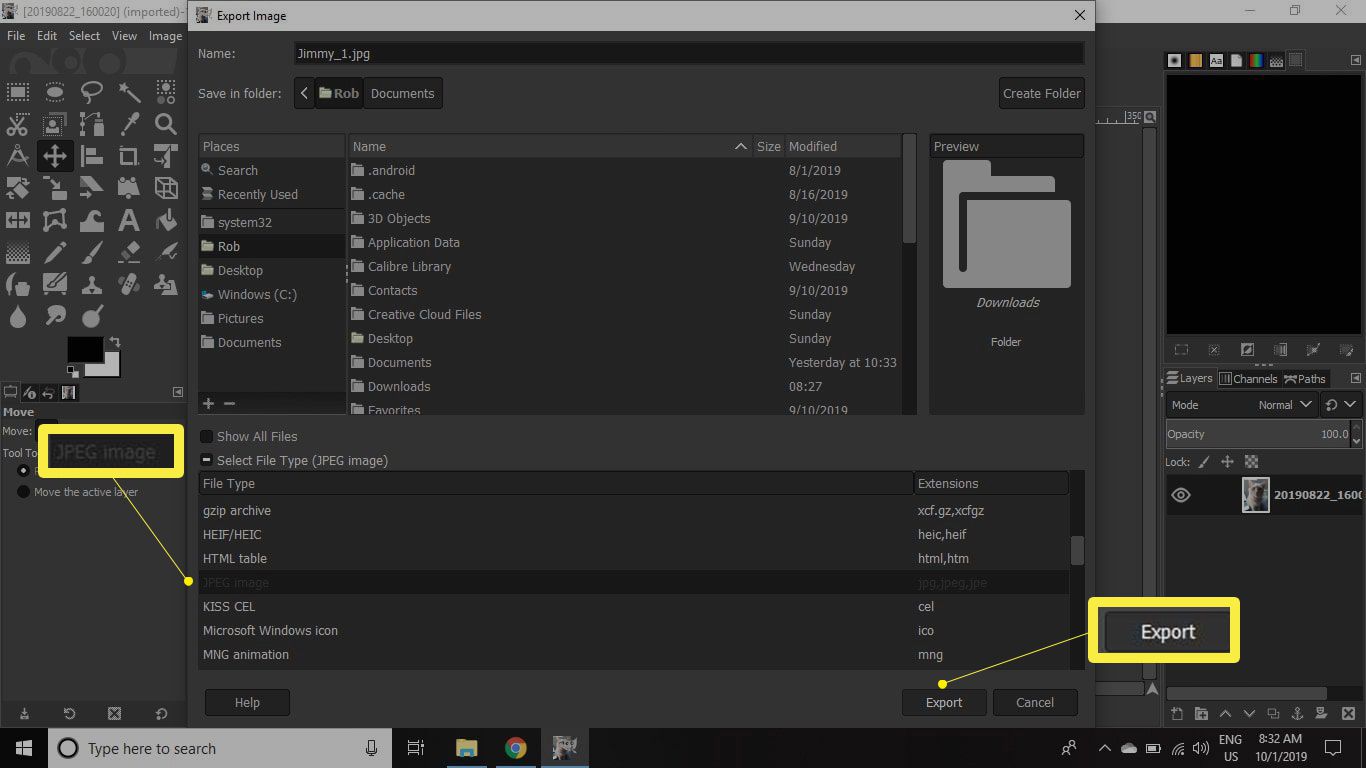Screen dimensions: 1366x768
Task: Add the current folder to bookmarks with plus
Action: (x=208, y=403)
